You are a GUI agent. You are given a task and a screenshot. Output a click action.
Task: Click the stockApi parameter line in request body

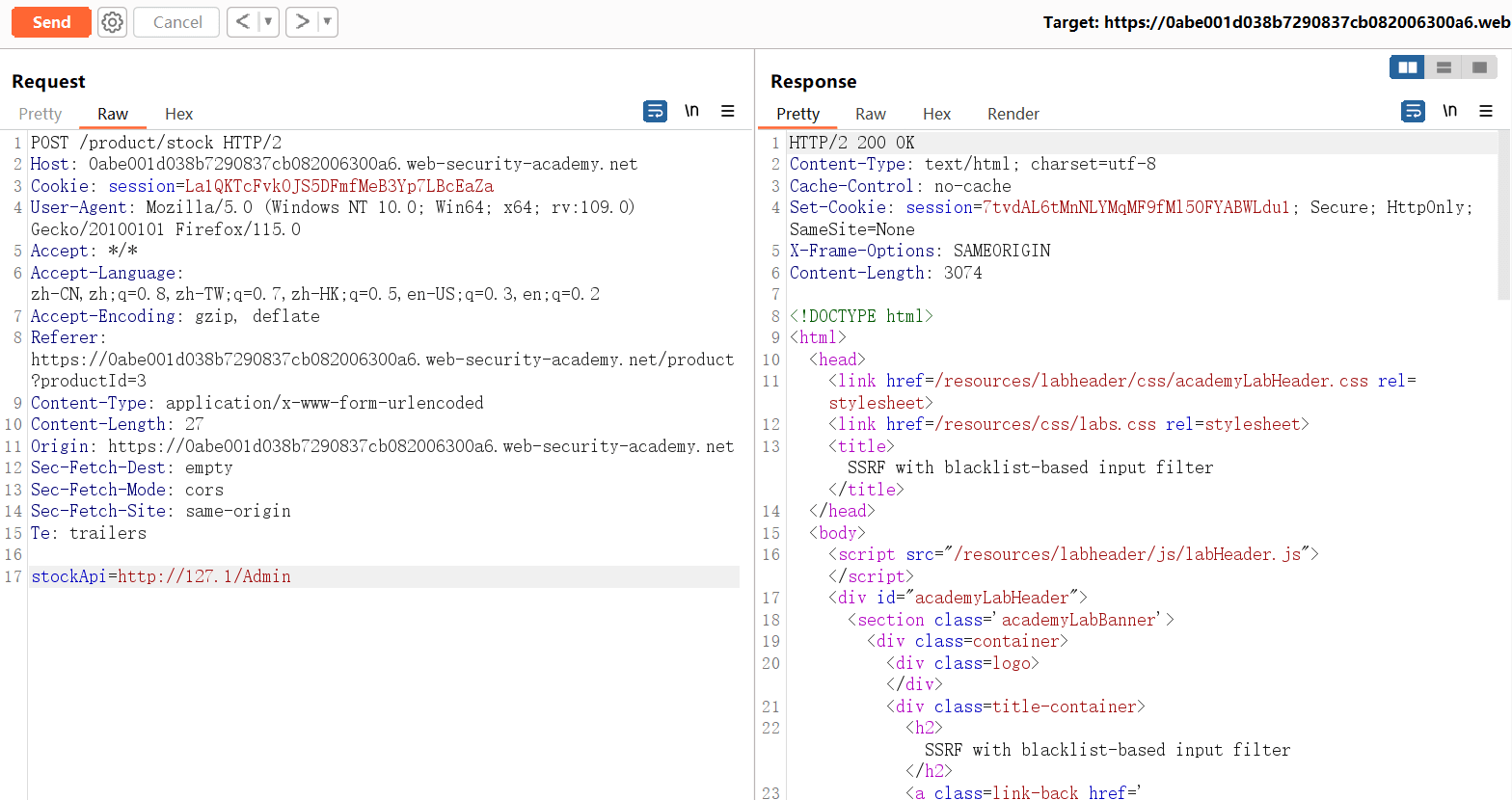click(x=161, y=576)
